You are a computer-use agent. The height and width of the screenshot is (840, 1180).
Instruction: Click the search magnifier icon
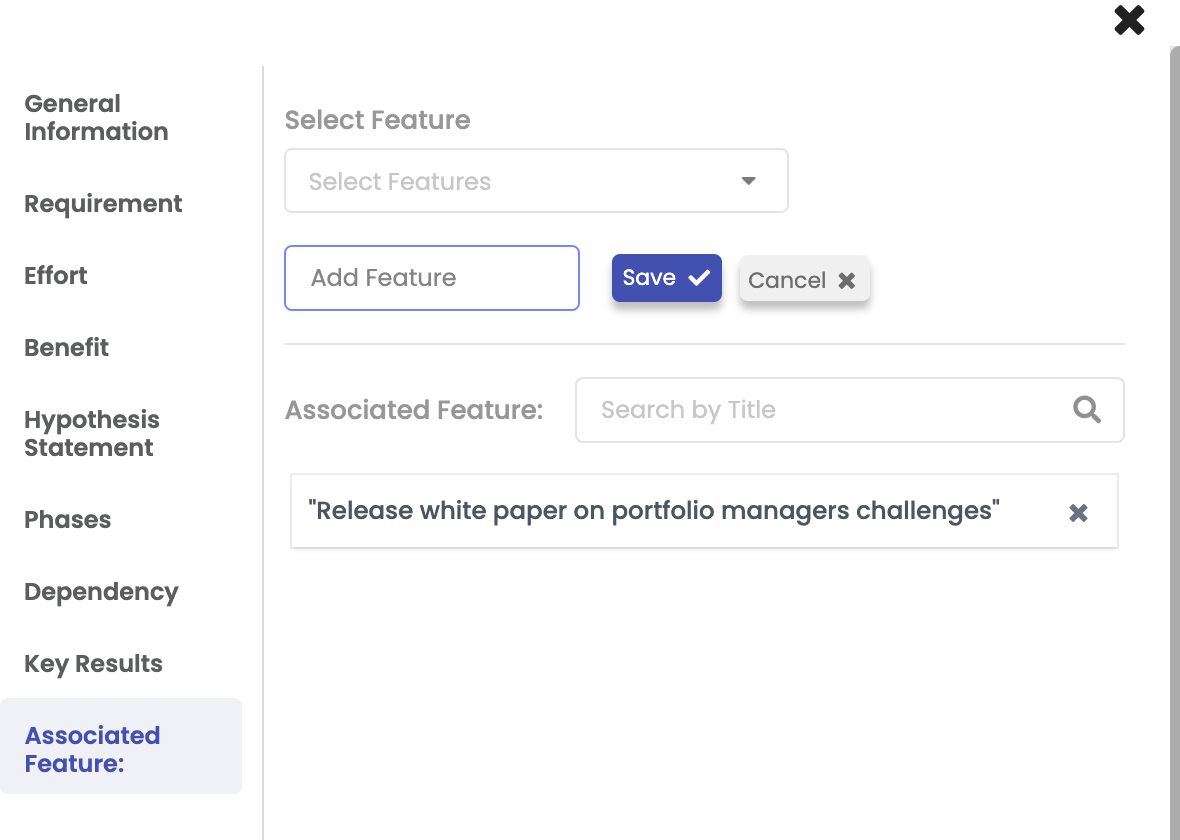pyautogui.click(x=1087, y=410)
